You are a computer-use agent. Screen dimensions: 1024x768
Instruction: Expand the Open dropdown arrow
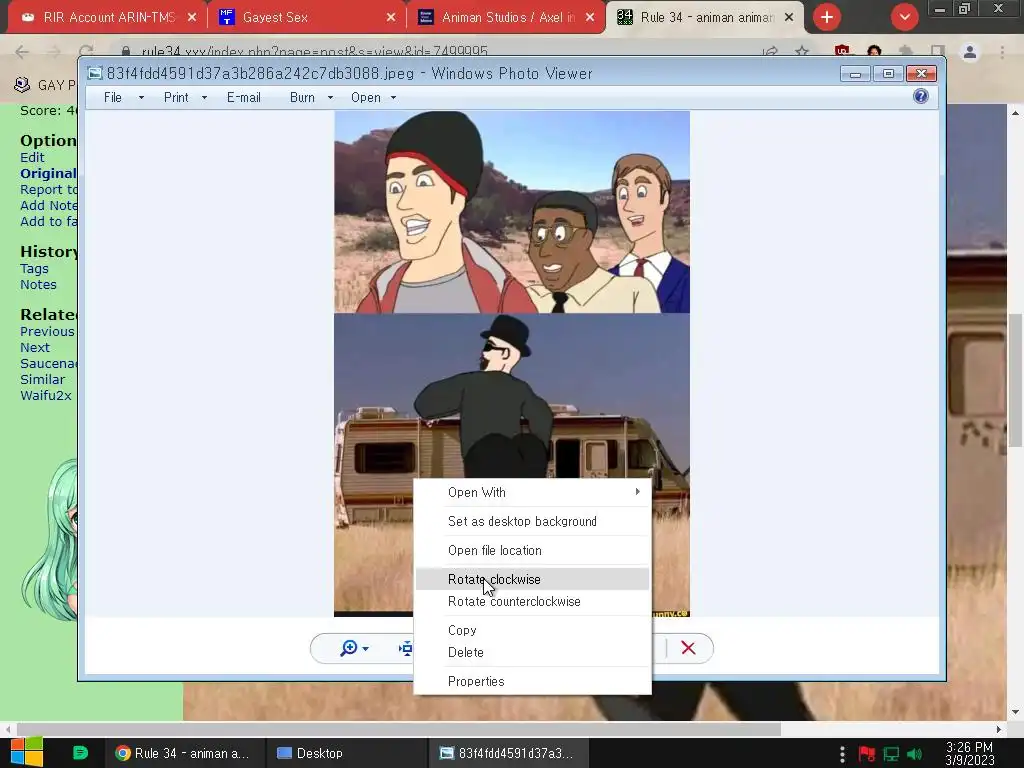(393, 98)
